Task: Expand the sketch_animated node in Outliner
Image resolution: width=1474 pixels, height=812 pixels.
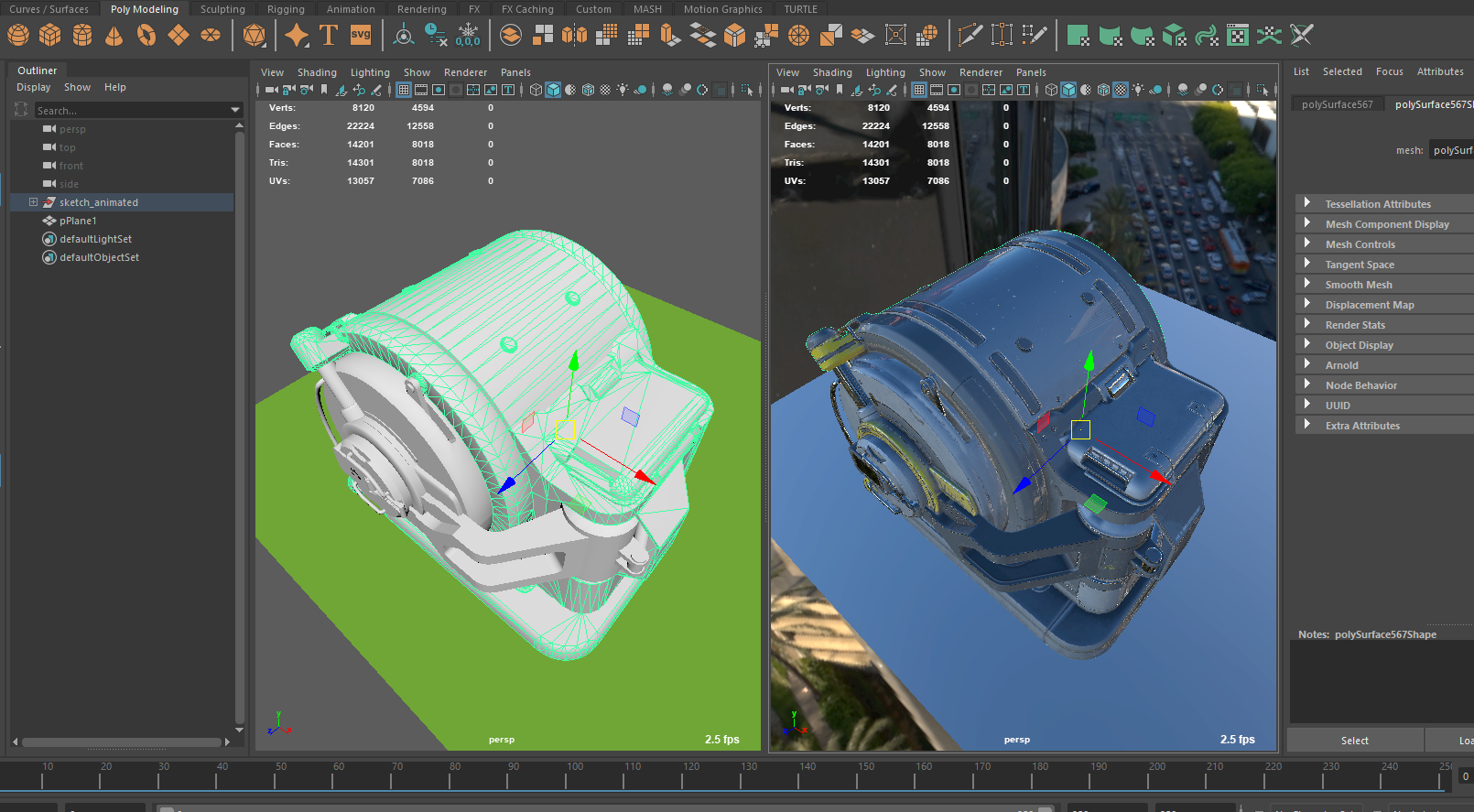Action: pyautogui.click(x=33, y=202)
